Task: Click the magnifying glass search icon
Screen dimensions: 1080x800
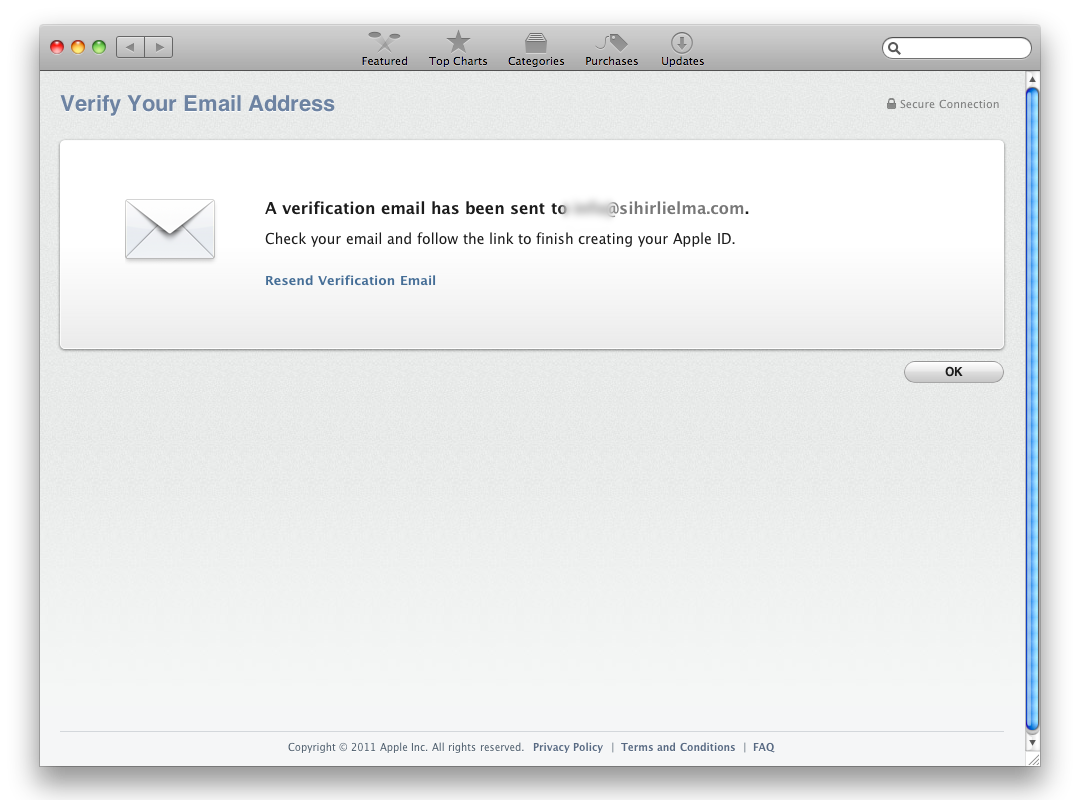Action: tap(894, 48)
